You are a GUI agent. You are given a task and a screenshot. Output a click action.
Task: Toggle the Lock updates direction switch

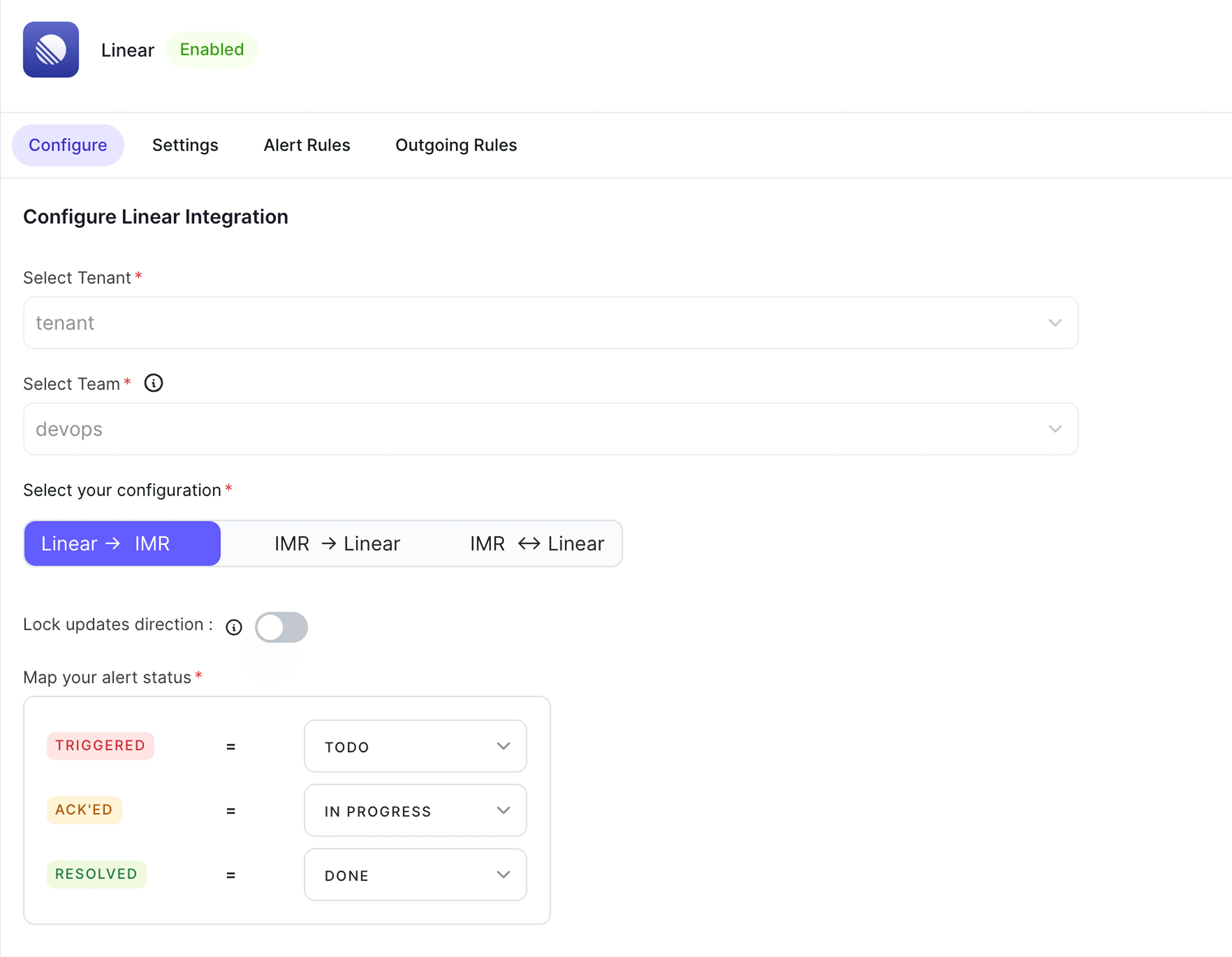click(281, 627)
